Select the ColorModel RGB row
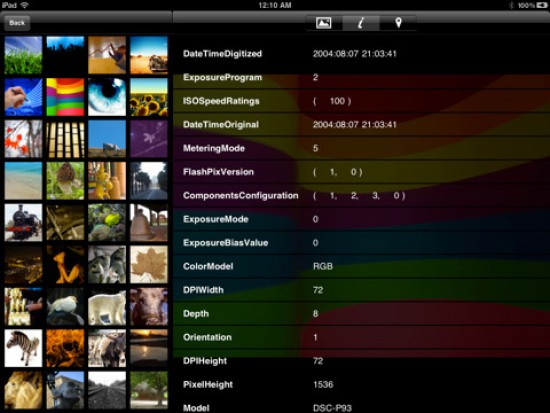Viewport: 550px width, 413px height. point(361,266)
